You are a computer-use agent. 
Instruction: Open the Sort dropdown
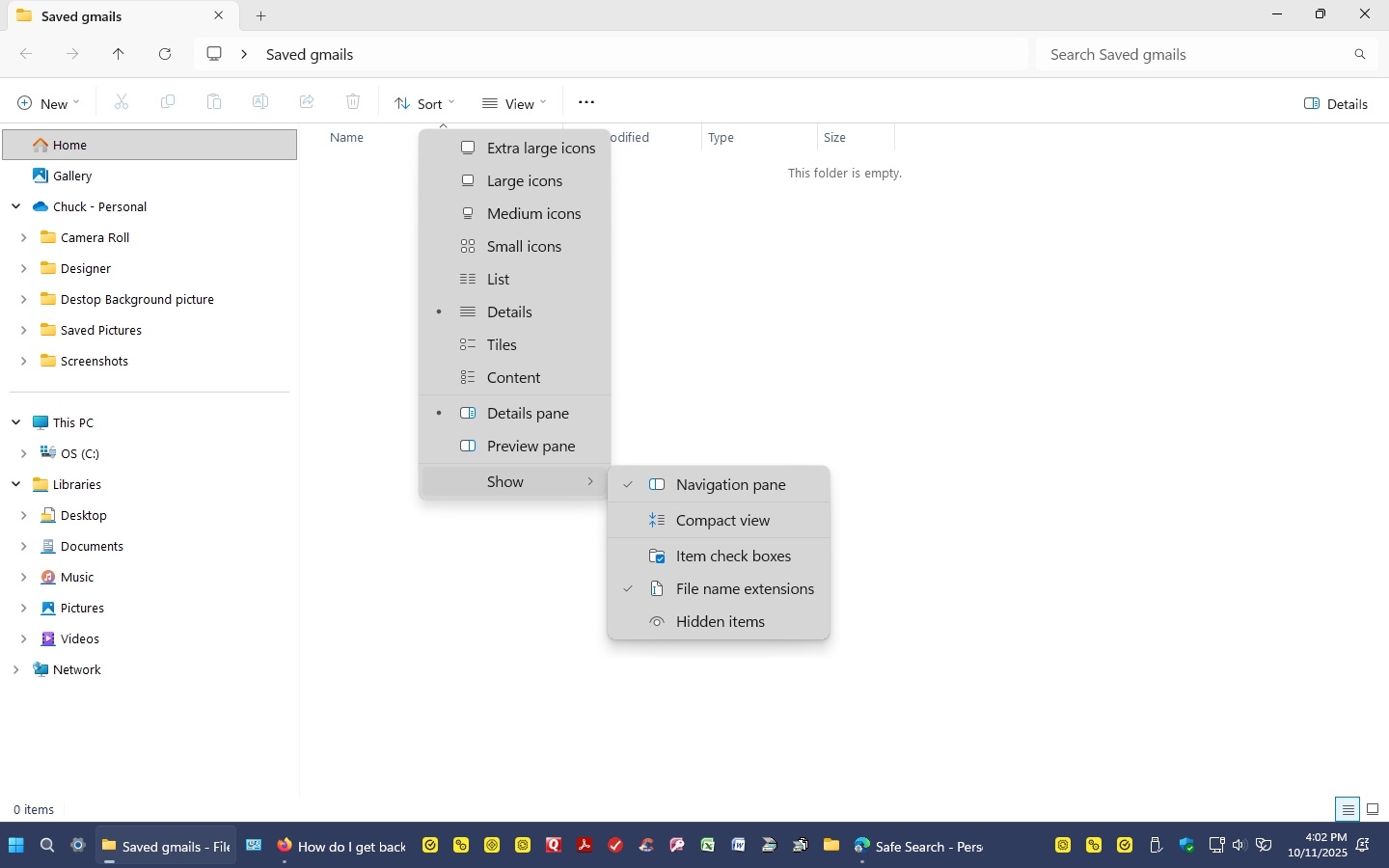424,101
